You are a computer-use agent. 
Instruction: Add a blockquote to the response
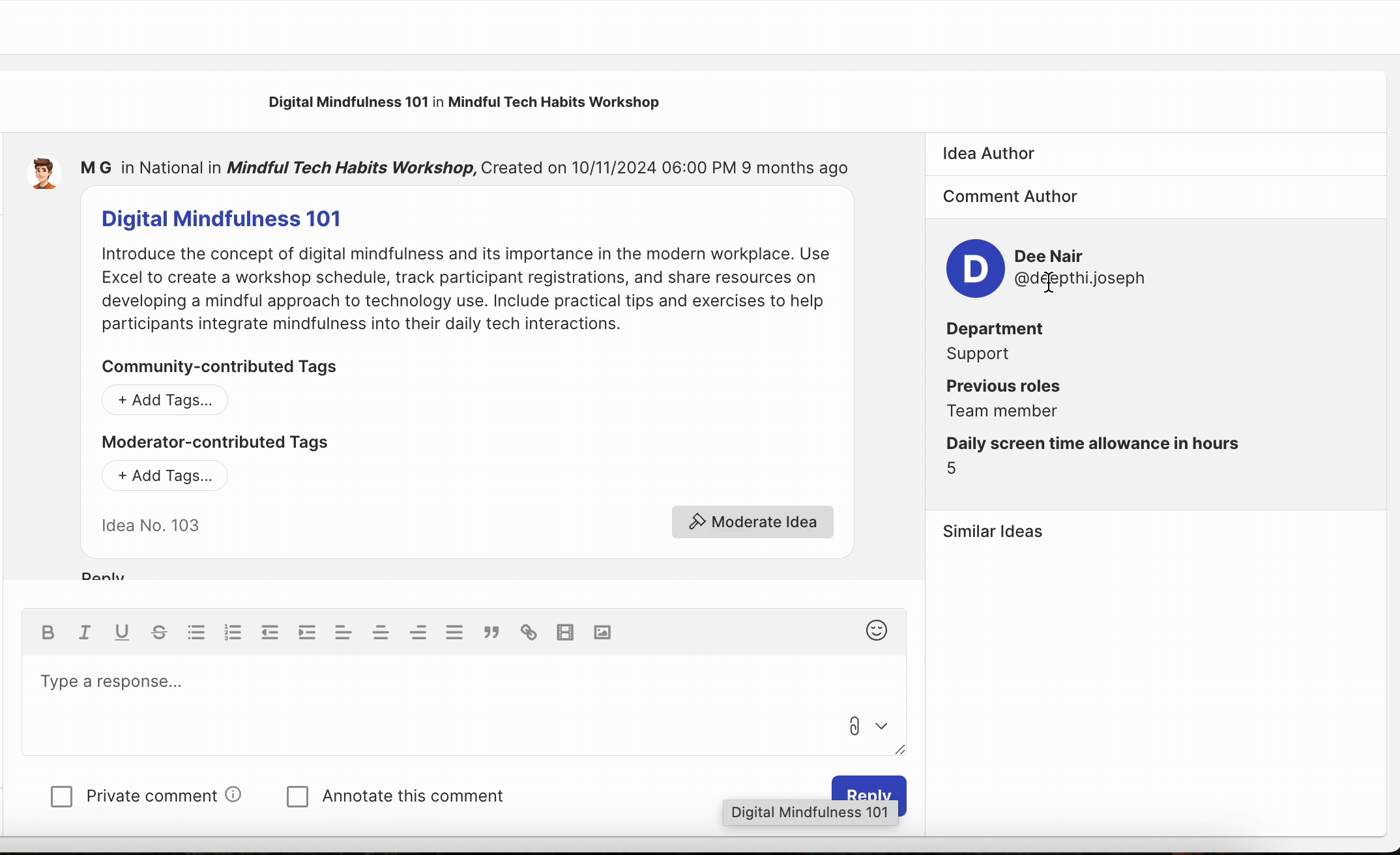point(491,632)
